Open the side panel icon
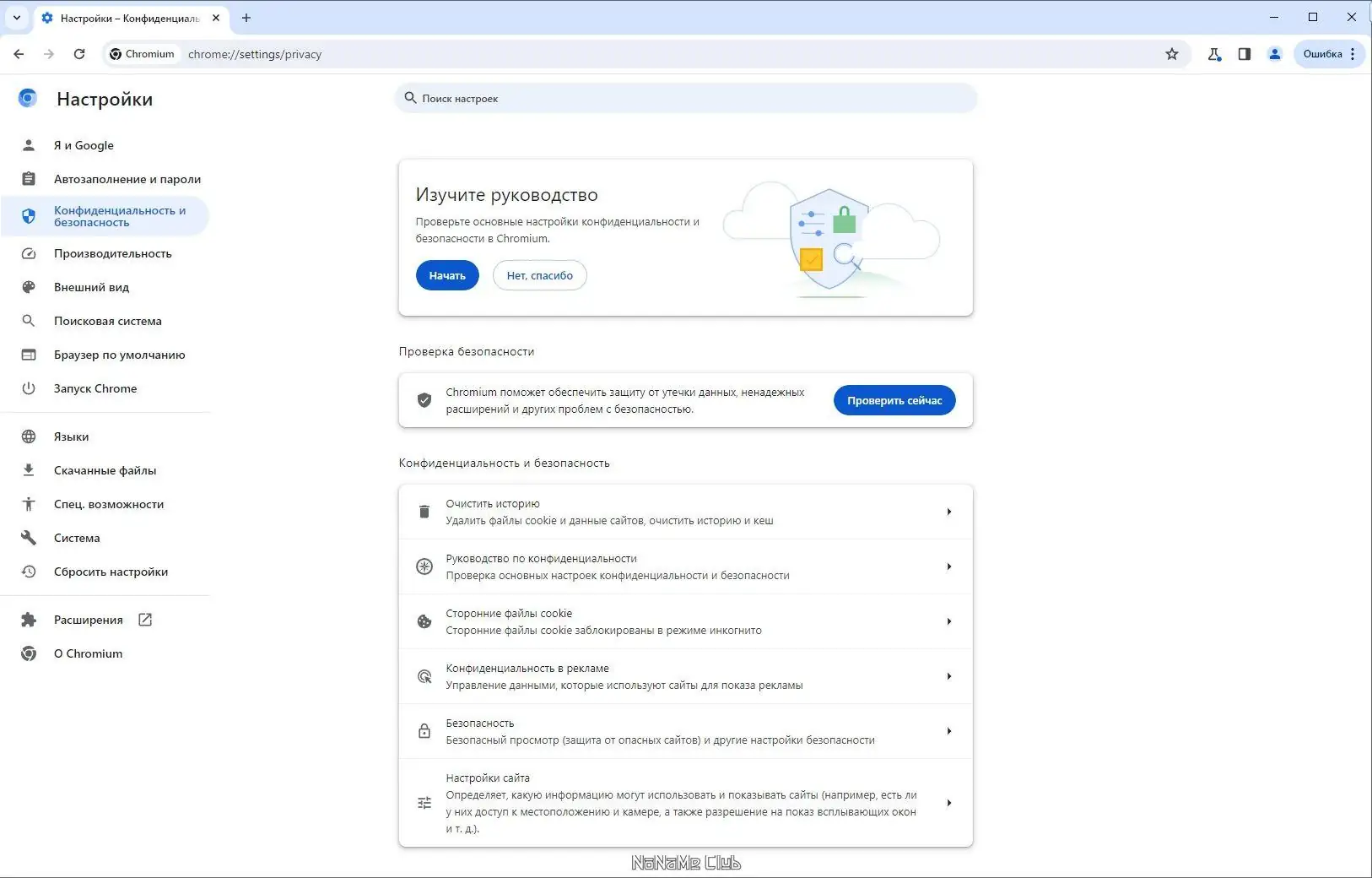Screen dimensions: 1372x878 (1245, 53)
